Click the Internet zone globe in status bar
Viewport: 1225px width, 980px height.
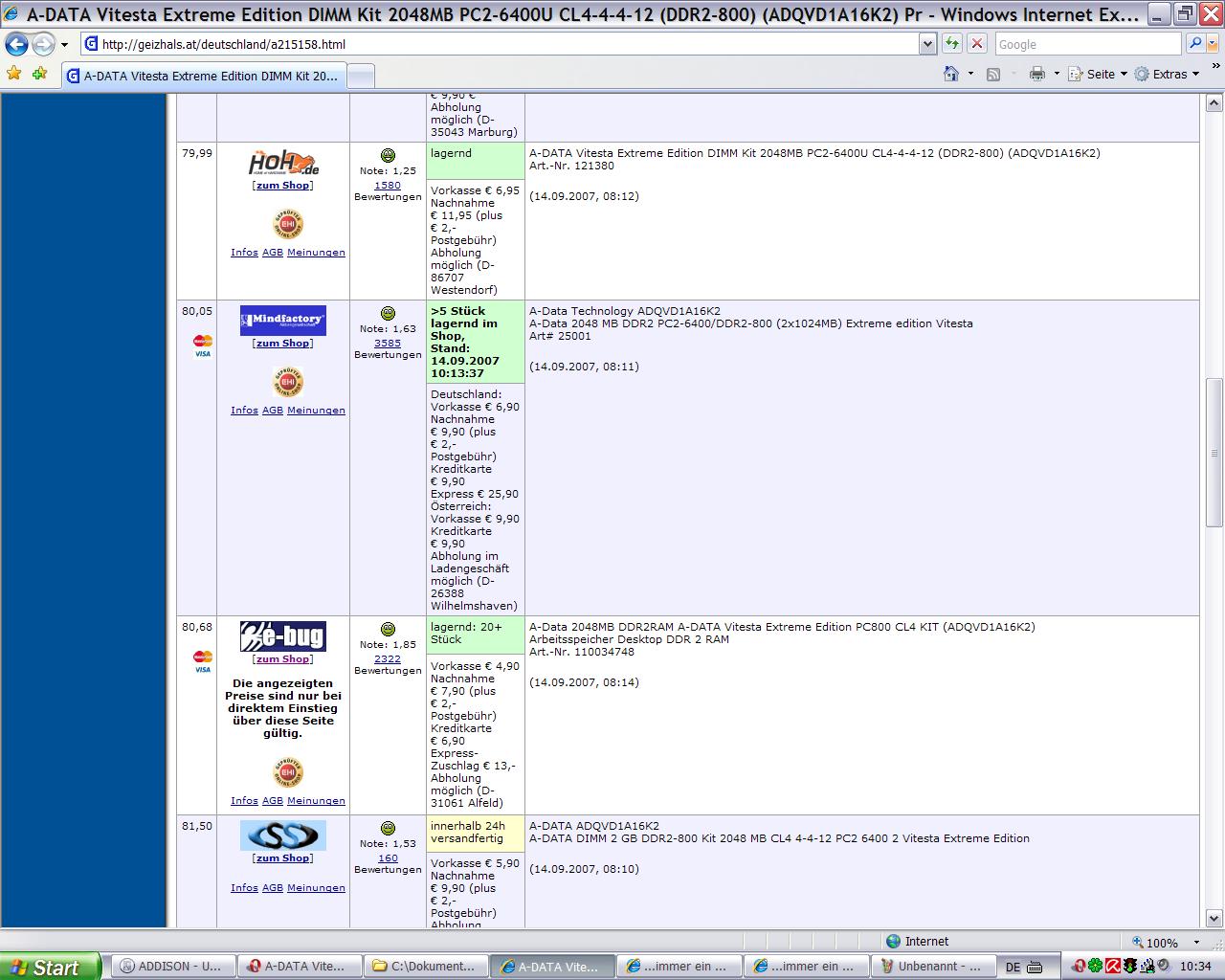[x=893, y=942]
